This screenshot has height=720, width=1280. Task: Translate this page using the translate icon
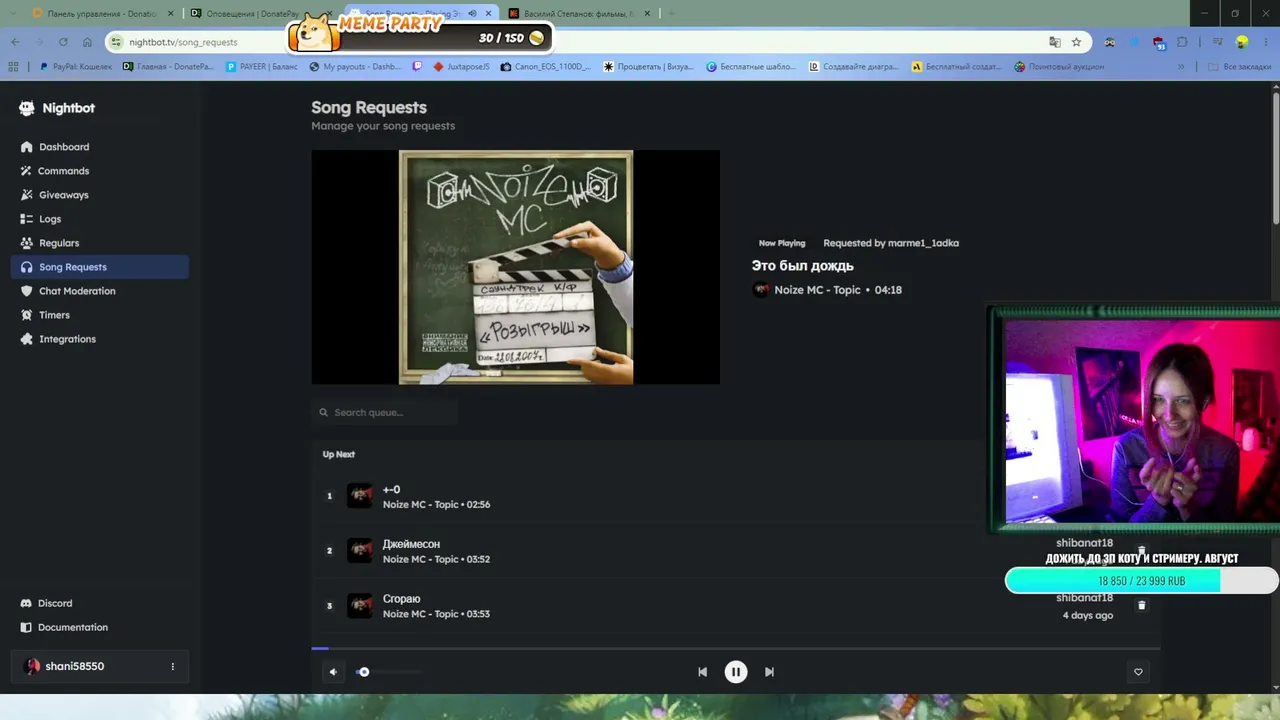point(1054,42)
